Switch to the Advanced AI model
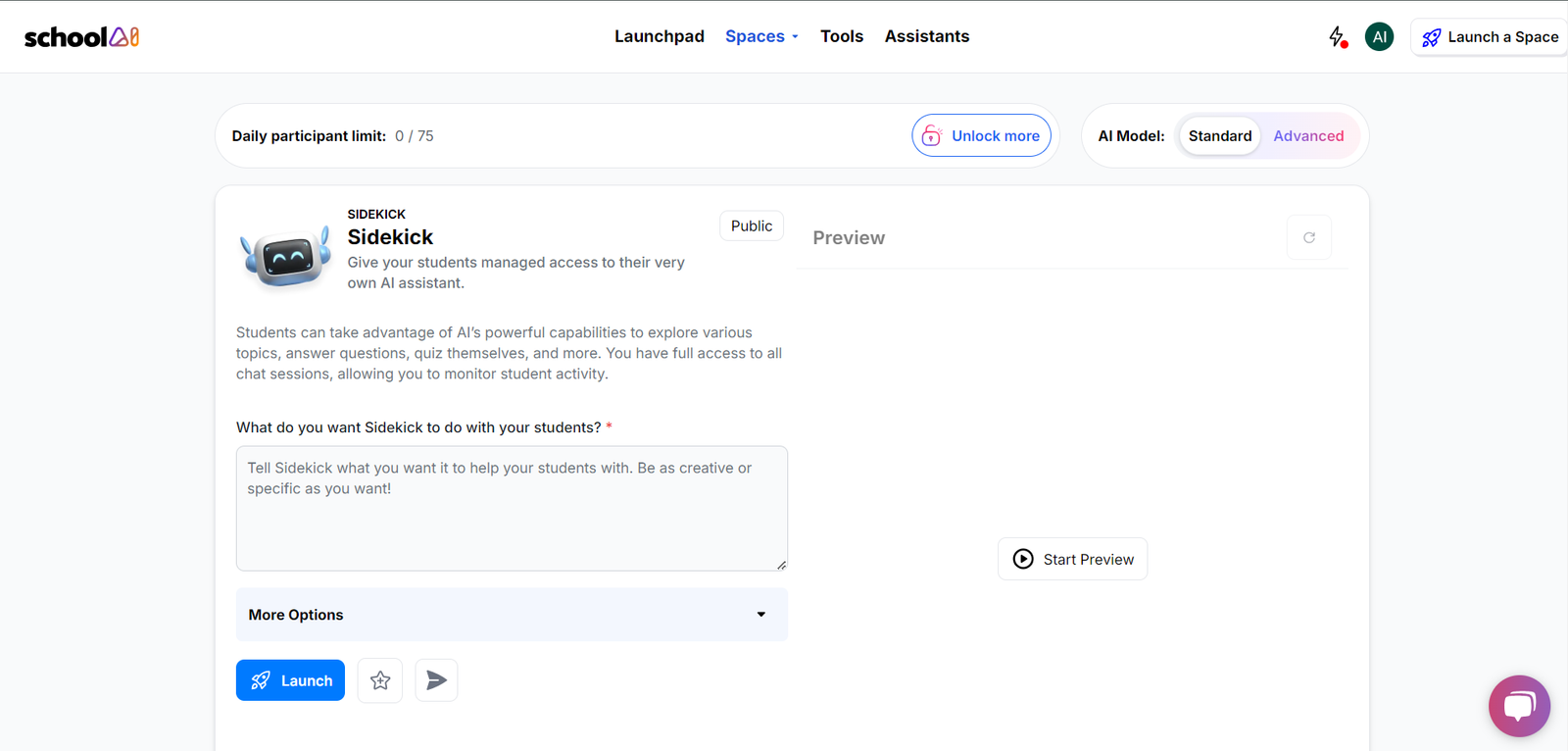The height and width of the screenshot is (751, 1568). [1308, 136]
